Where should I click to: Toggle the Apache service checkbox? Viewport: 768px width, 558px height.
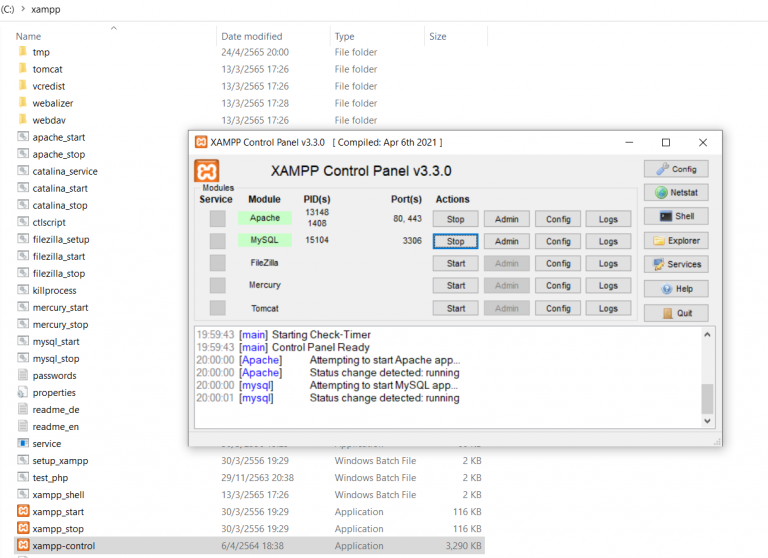tap(217, 219)
